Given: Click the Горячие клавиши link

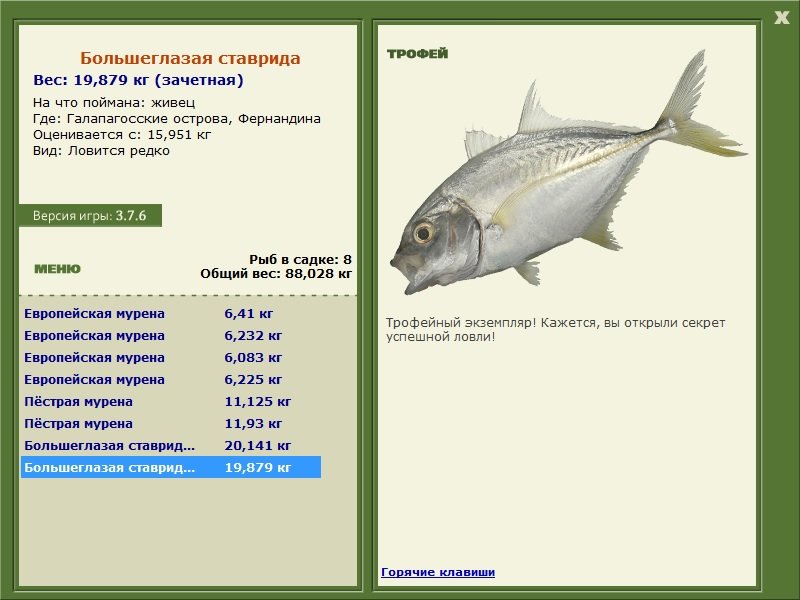Looking at the screenshot, I should pos(438,572).
